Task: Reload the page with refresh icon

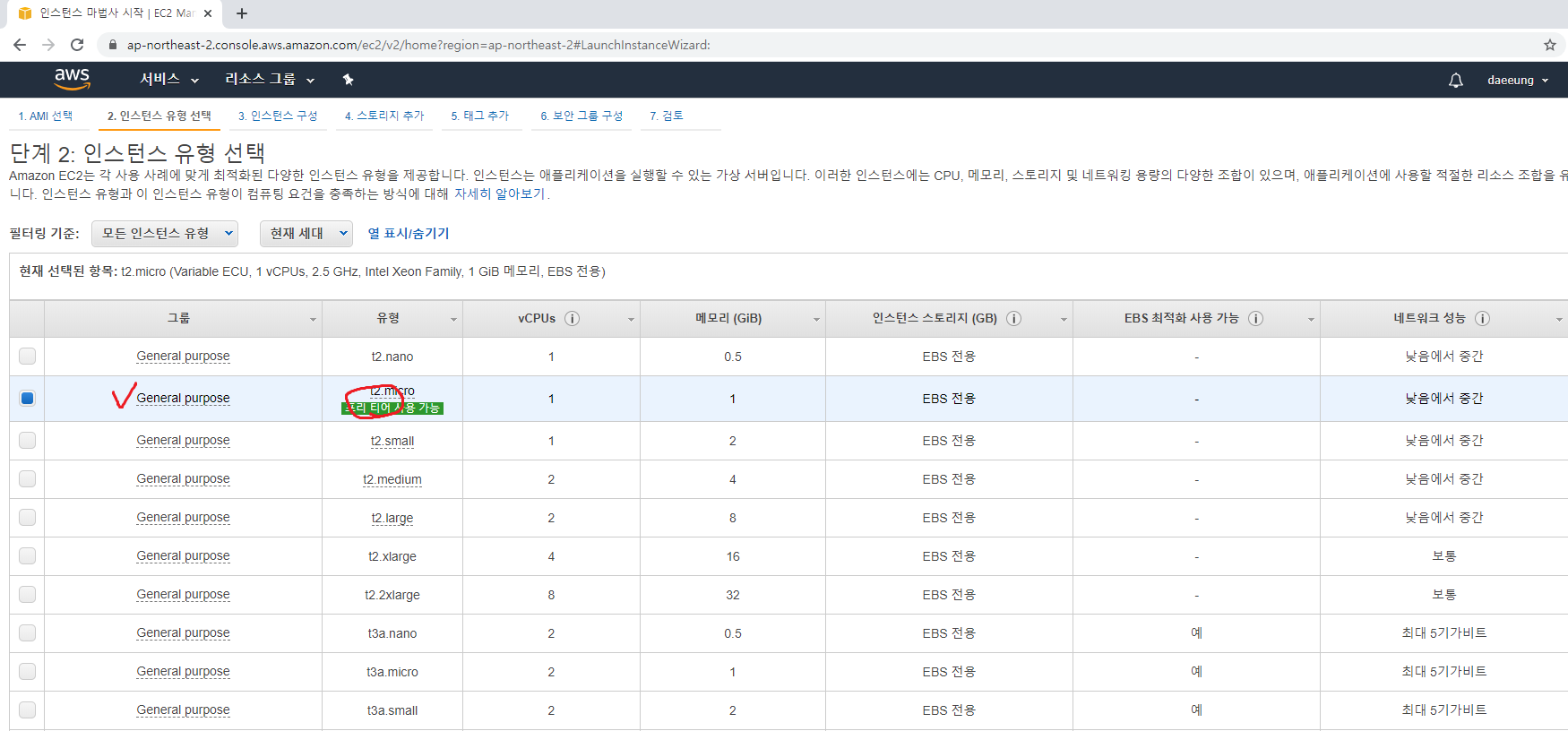Action: [77, 45]
